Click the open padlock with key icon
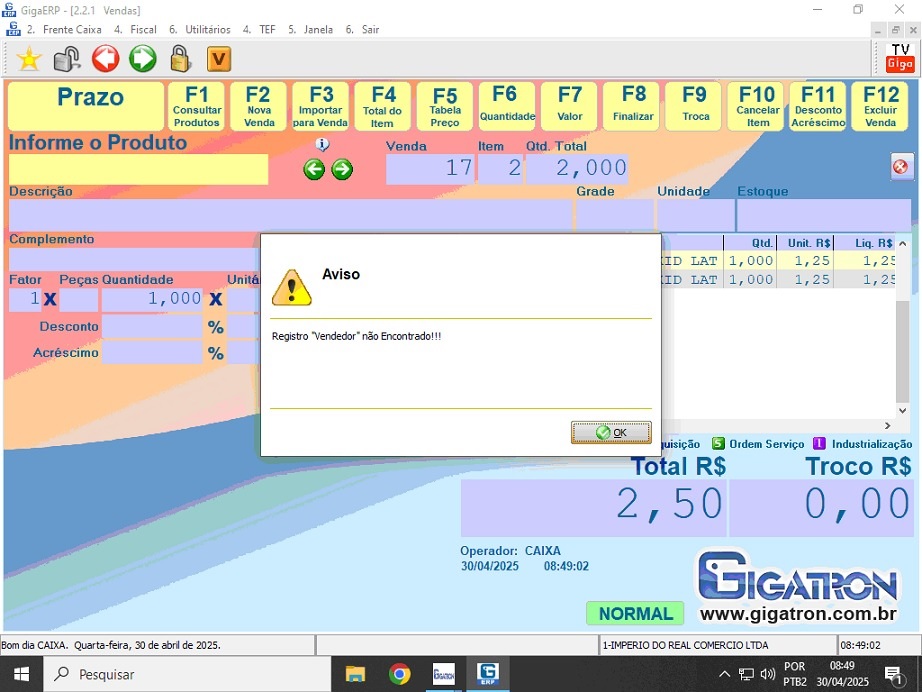The image size is (922, 692). tap(67, 59)
